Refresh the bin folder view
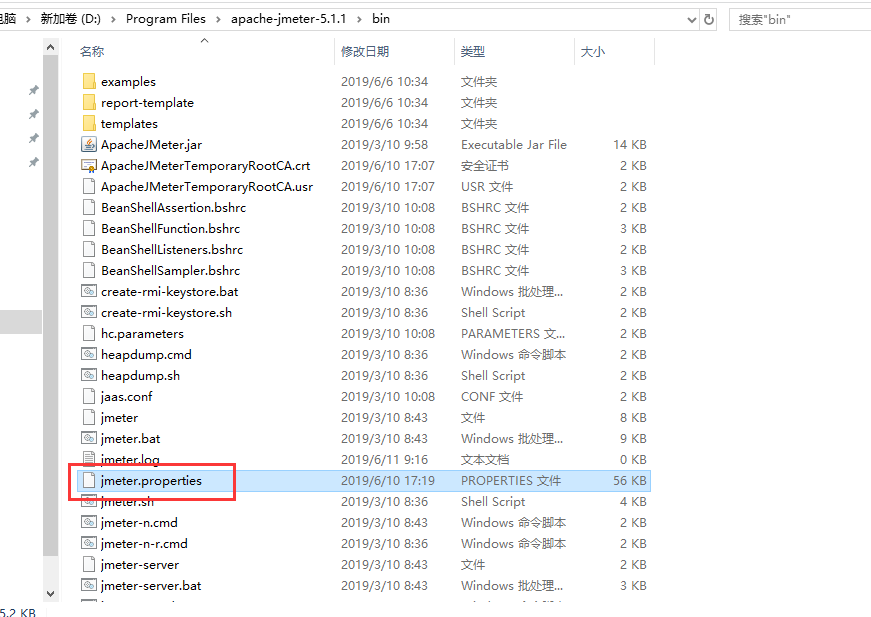This screenshot has width=871, height=617. click(709, 19)
